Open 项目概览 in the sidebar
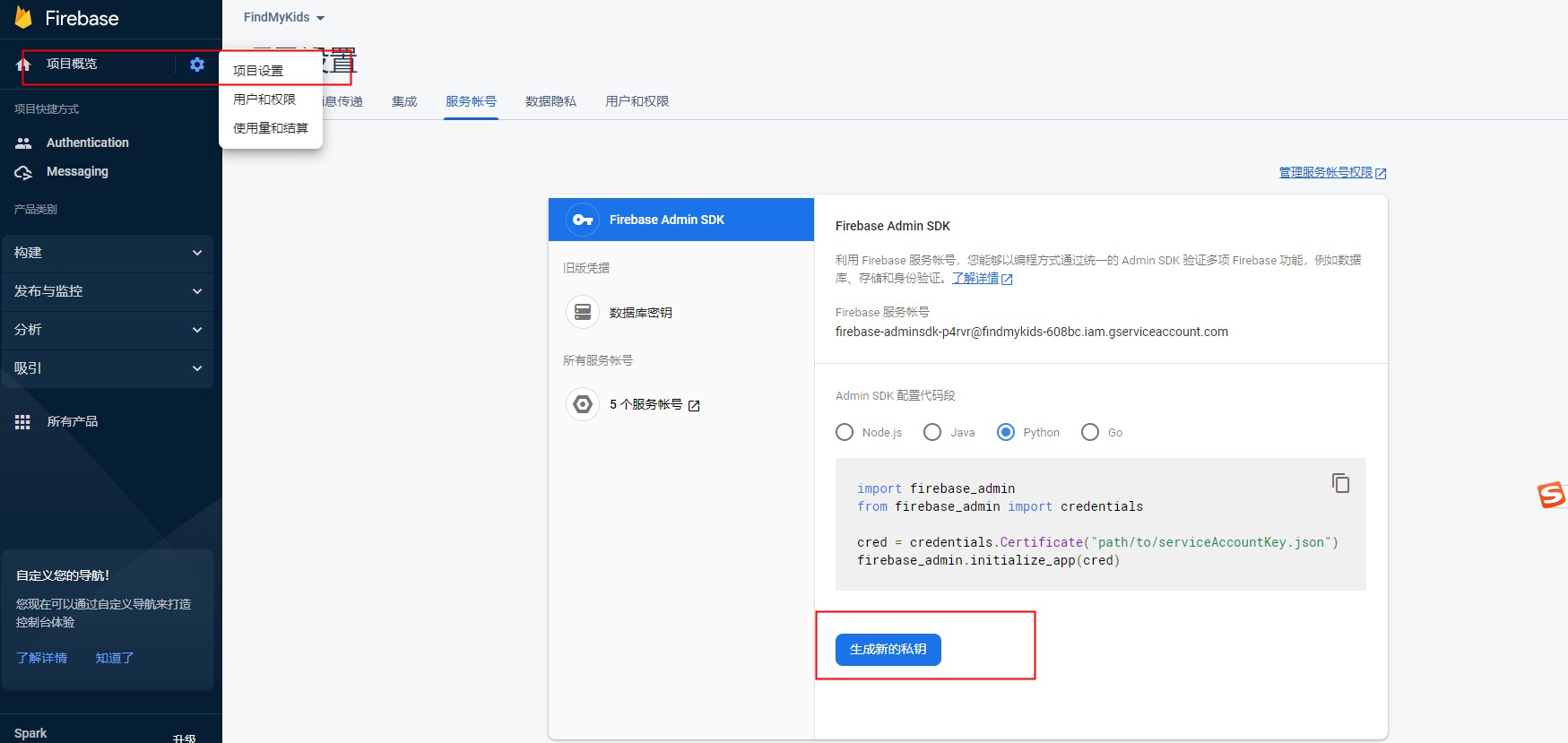Screen dimensions: 1568x743 coord(72,64)
